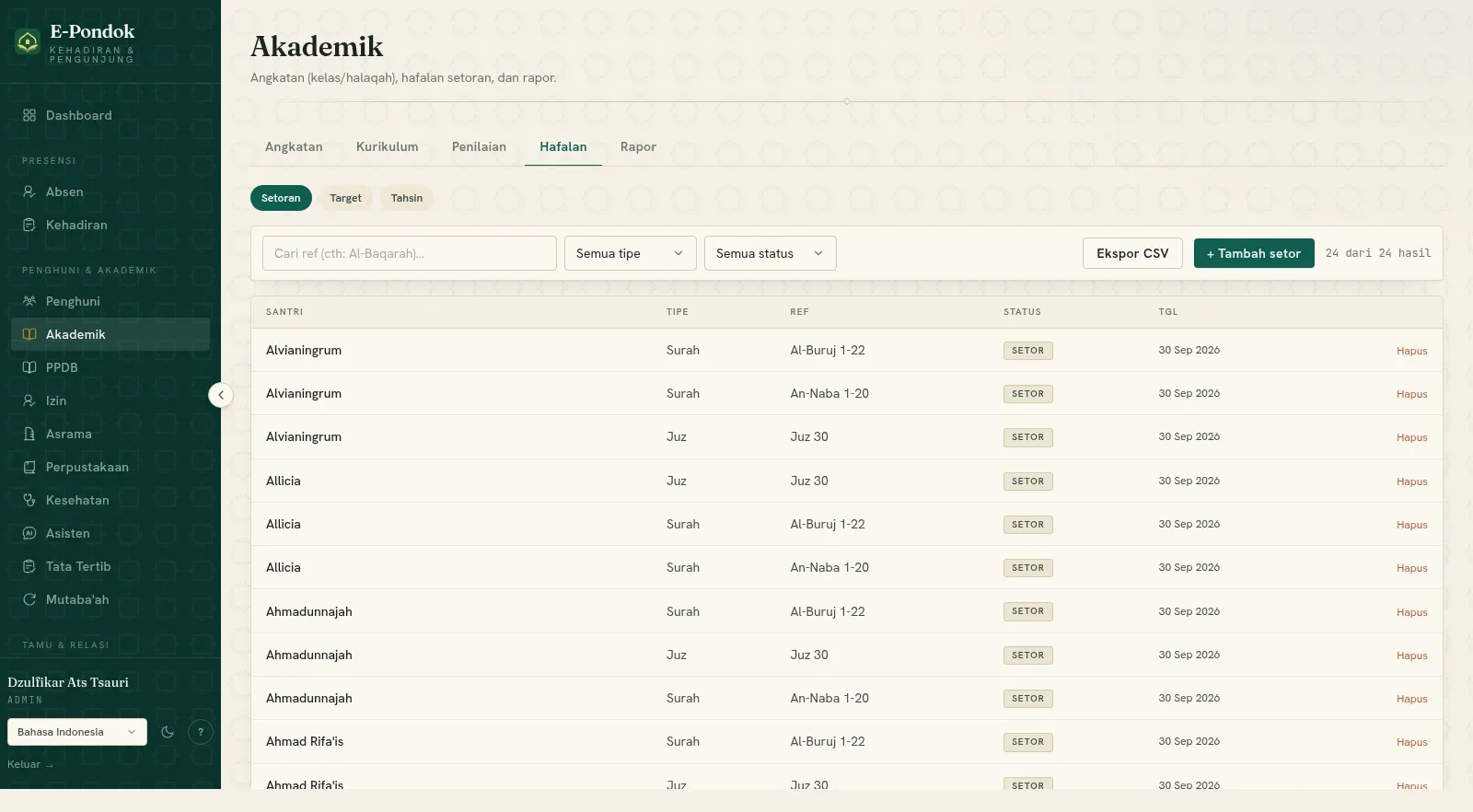Image resolution: width=1473 pixels, height=812 pixels.
Task: Switch to the Penilaian tab
Action: (x=479, y=146)
